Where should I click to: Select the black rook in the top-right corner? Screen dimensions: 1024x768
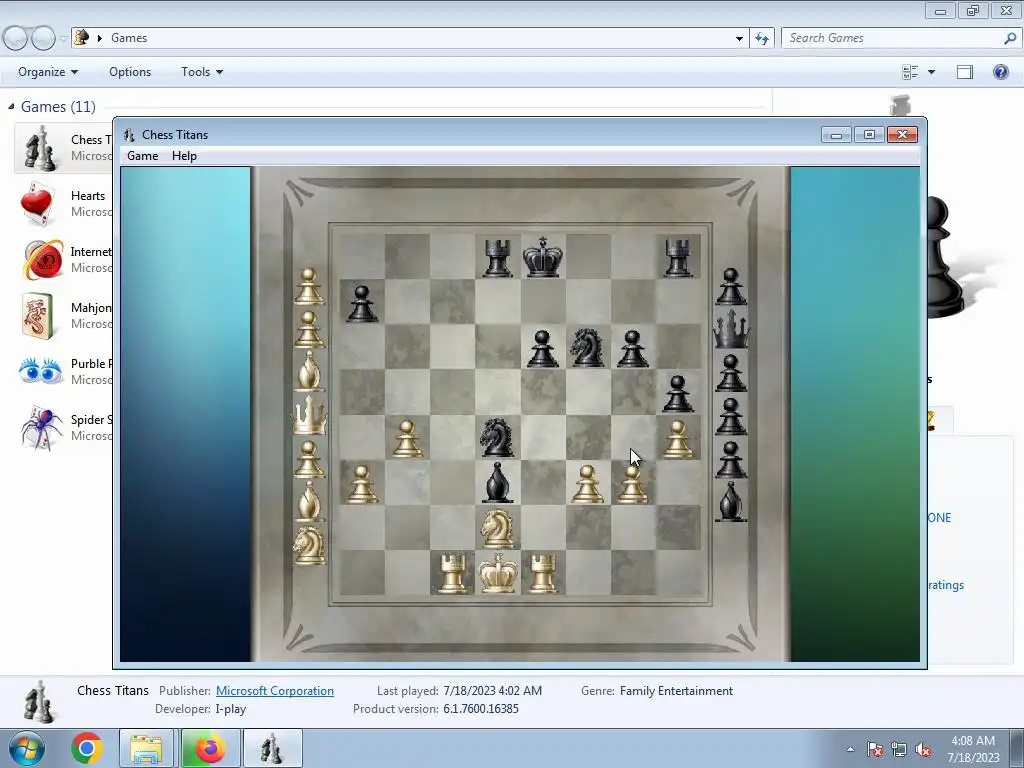[678, 258]
